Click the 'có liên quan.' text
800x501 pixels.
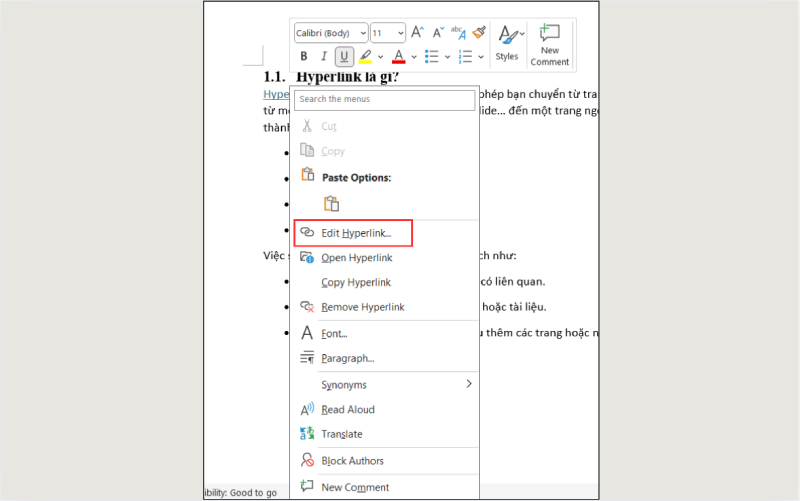coord(513,282)
